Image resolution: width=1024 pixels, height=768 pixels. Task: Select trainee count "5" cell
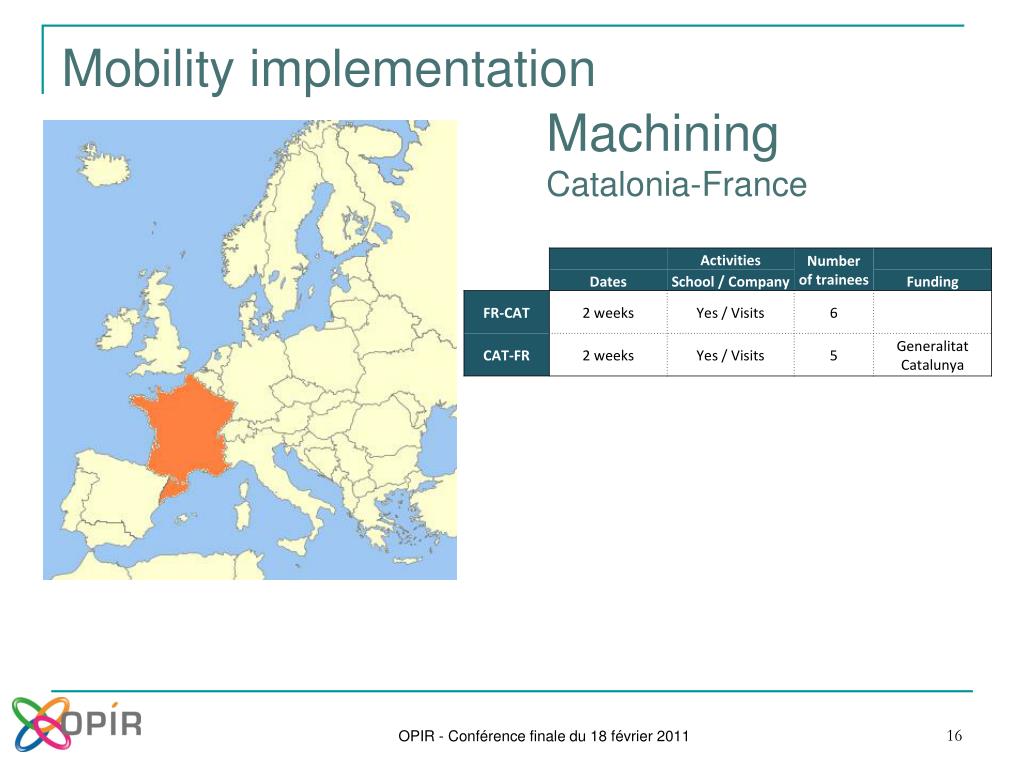(833, 355)
